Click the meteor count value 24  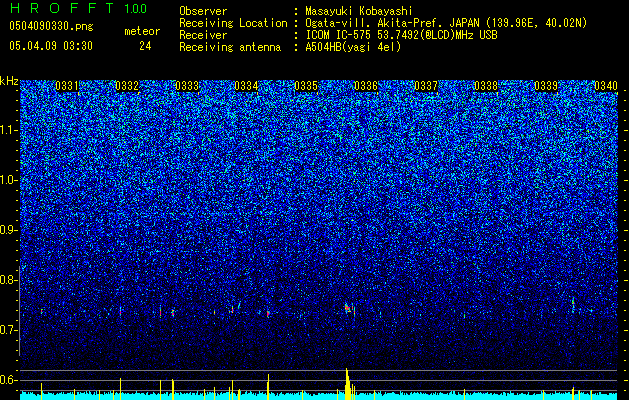tap(145, 46)
